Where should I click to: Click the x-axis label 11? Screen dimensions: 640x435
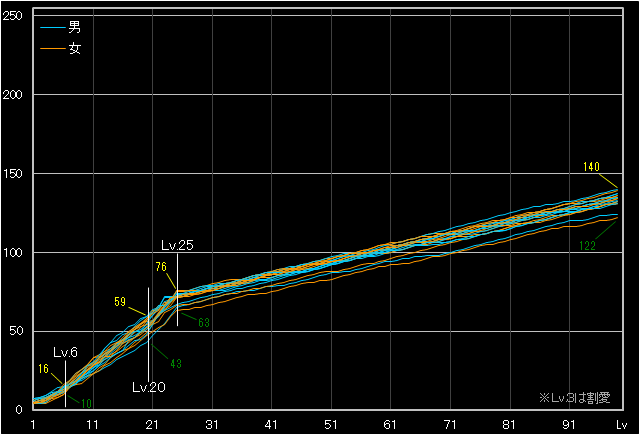coord(93,425)
